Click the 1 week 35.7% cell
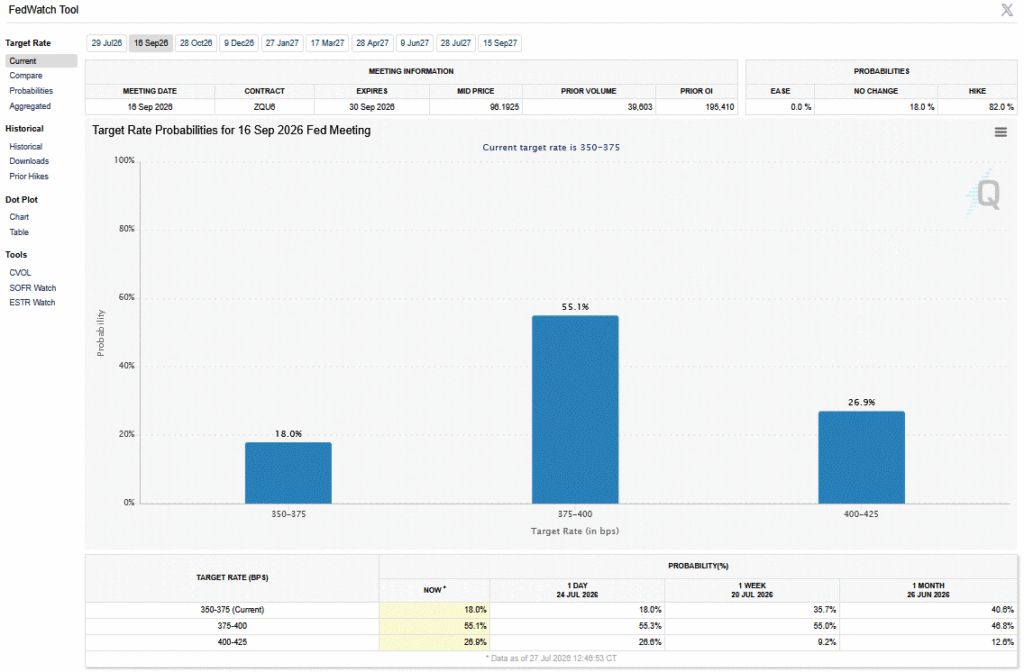Image resolution: width=1024 pixels, height=672 pixels. [x=752, y=610]
